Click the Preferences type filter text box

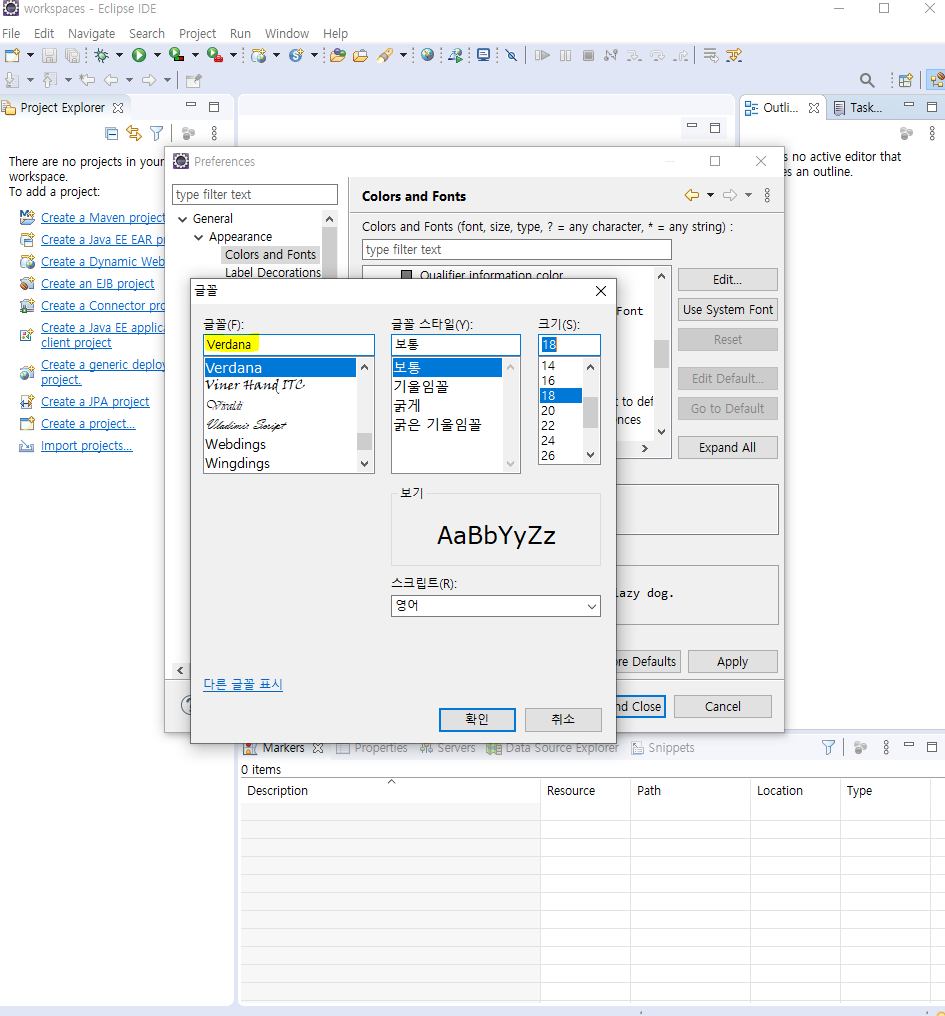click(255, 194)
